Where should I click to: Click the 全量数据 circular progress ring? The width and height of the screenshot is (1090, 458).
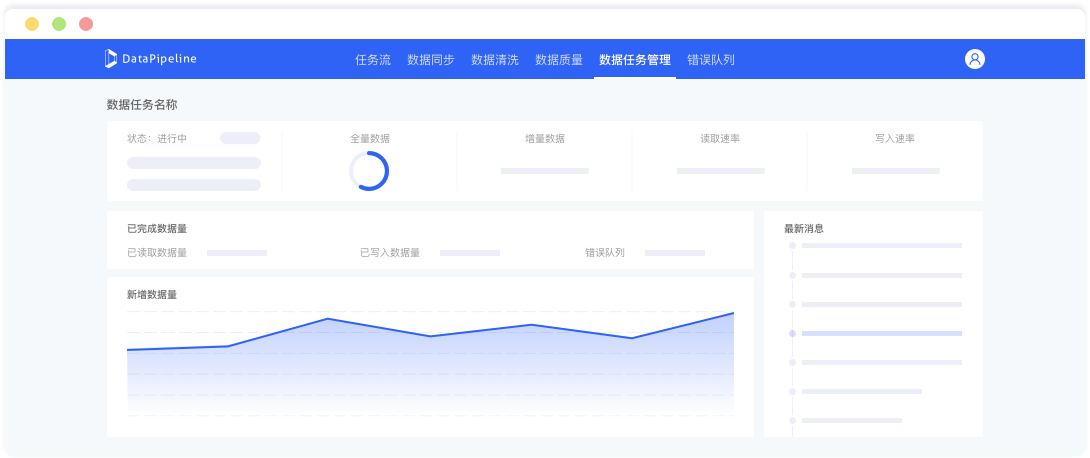click(369, 171)
